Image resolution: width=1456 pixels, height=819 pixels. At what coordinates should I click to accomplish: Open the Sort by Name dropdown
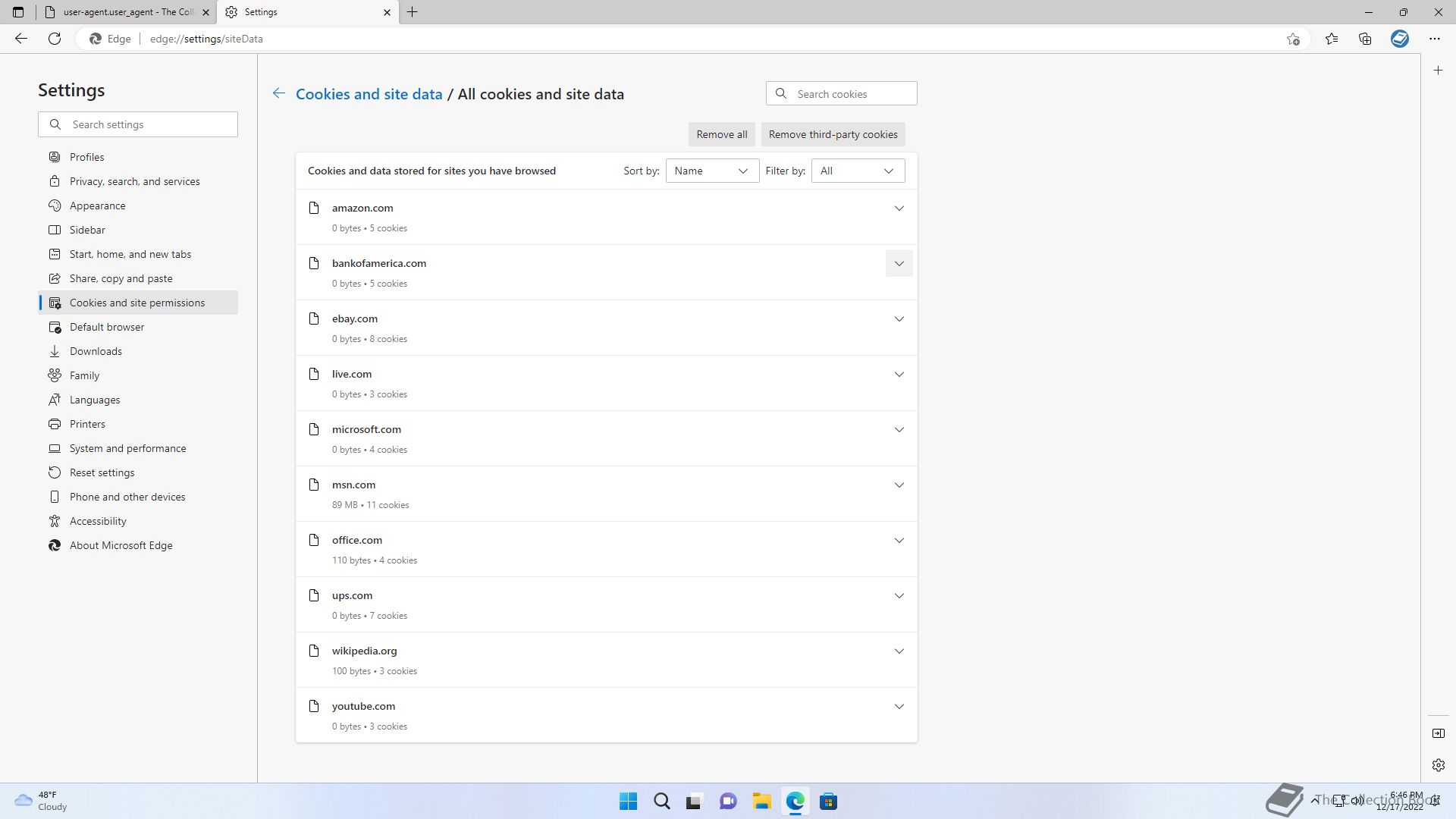pyautogui.click(x=712, y=171)
